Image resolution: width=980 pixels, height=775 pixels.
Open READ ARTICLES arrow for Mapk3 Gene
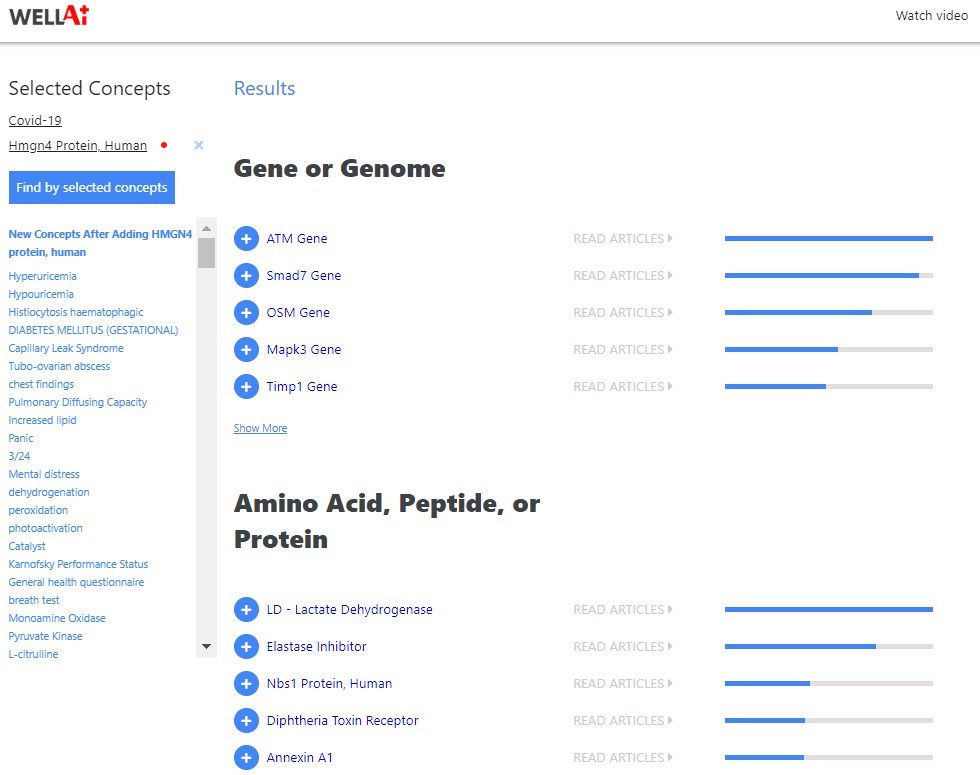pos(622,350)
